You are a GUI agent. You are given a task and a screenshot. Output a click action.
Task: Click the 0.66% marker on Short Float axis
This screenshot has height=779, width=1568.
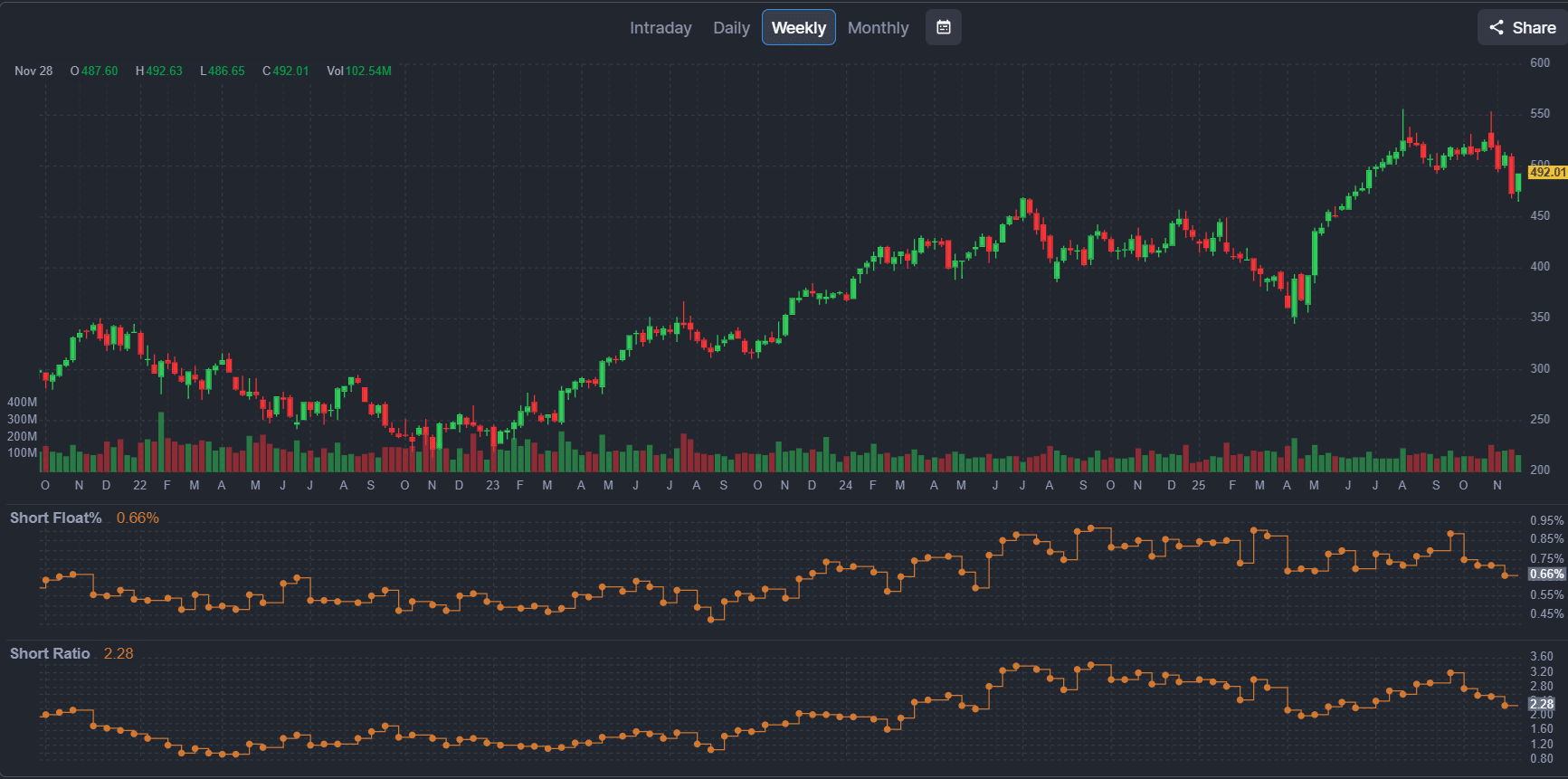point(1546,574)
